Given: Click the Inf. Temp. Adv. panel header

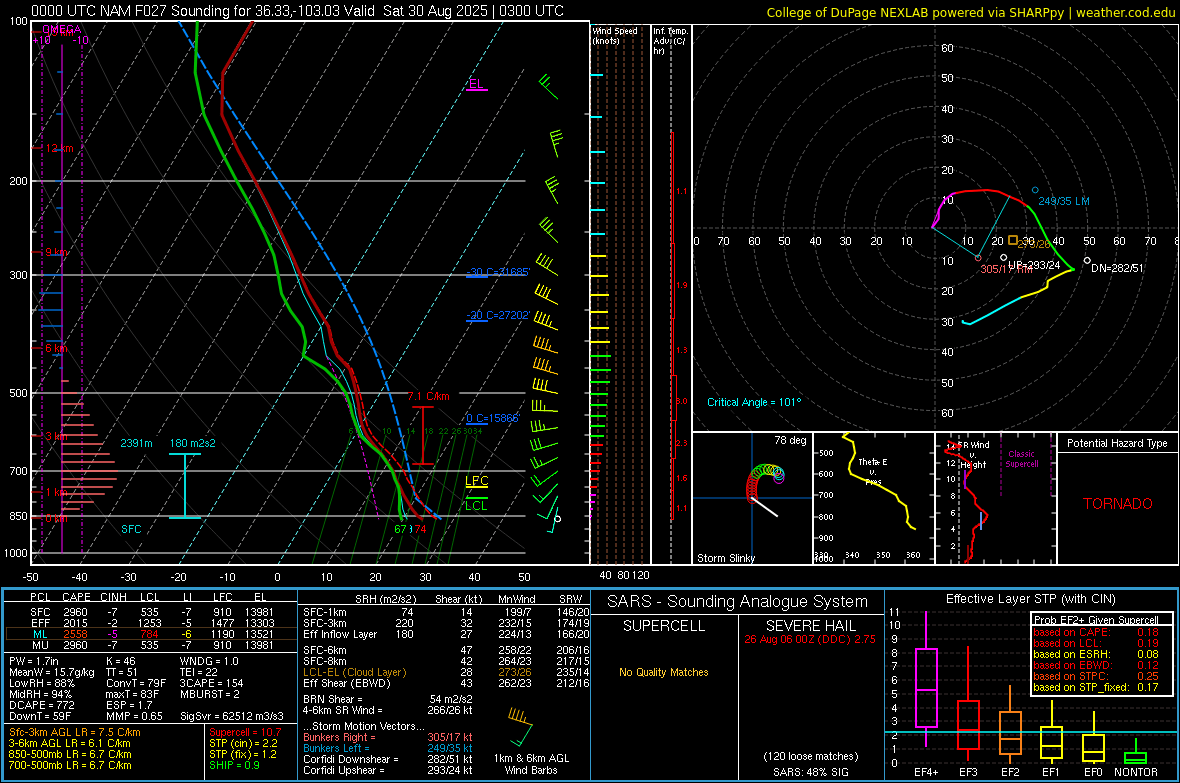Looking at the screenshot, I should 670,41.
